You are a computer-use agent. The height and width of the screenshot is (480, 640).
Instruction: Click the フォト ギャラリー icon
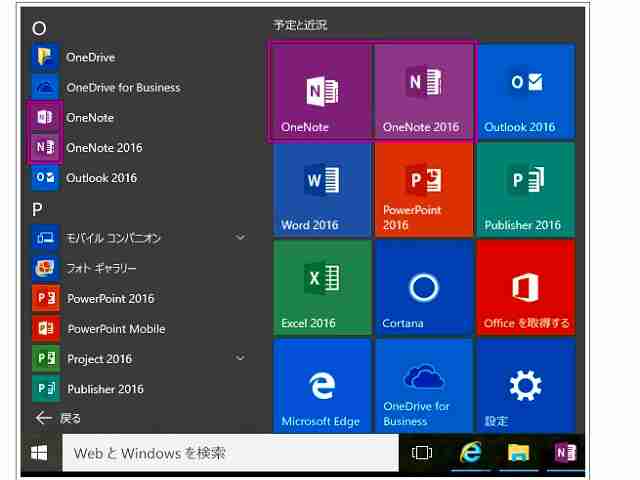(45, 268)
